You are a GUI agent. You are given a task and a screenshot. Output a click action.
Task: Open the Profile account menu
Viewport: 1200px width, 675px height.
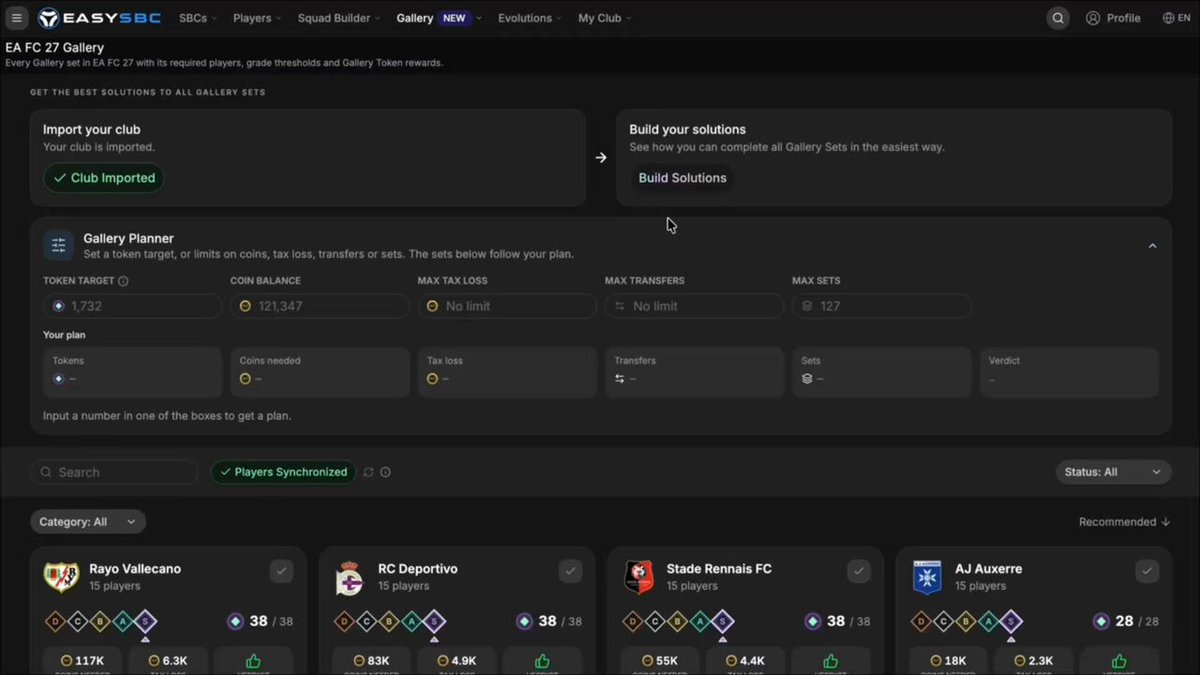tap(1113, 18)
